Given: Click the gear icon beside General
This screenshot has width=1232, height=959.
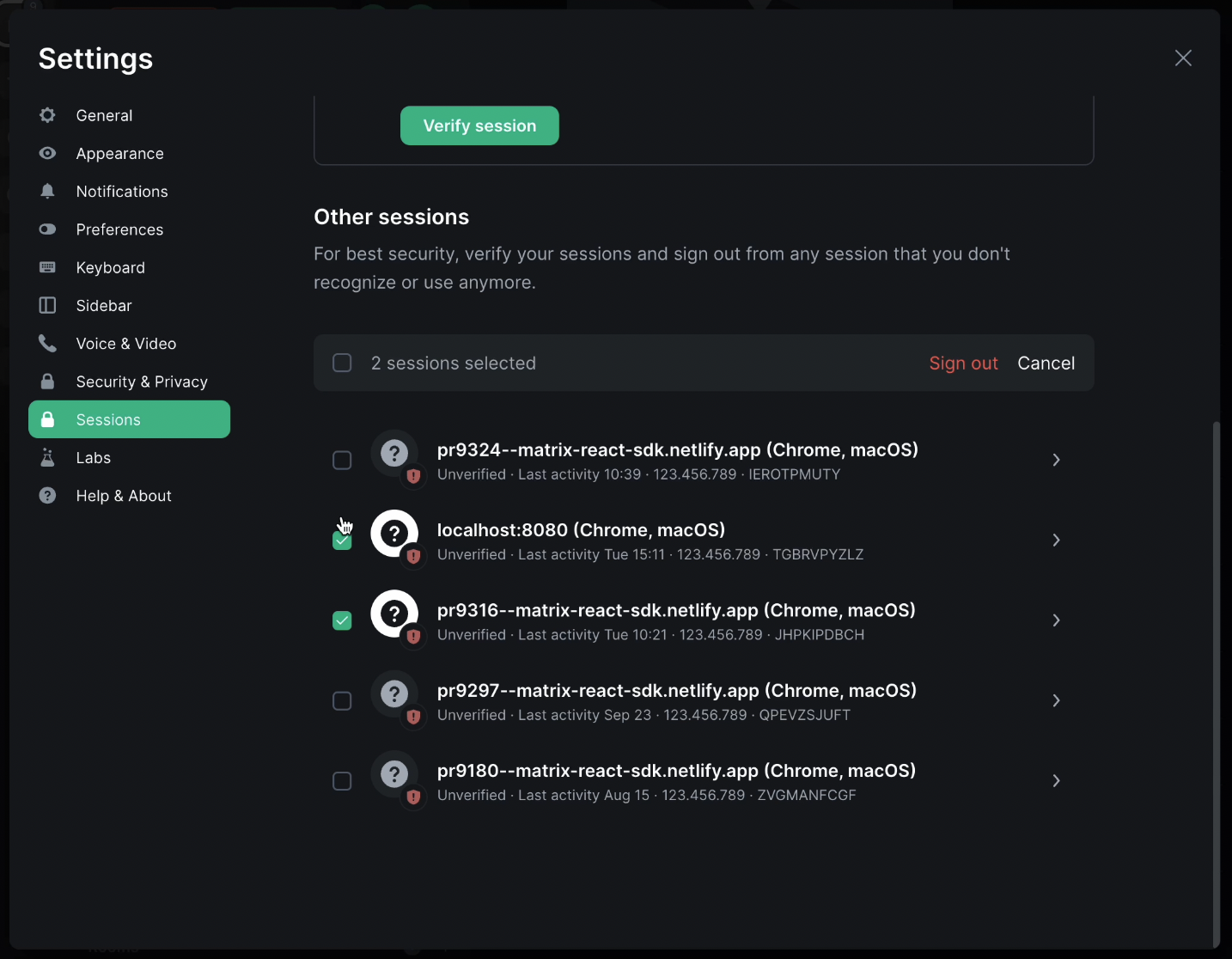Looking at the screenshot, I should tap(47, 115).
